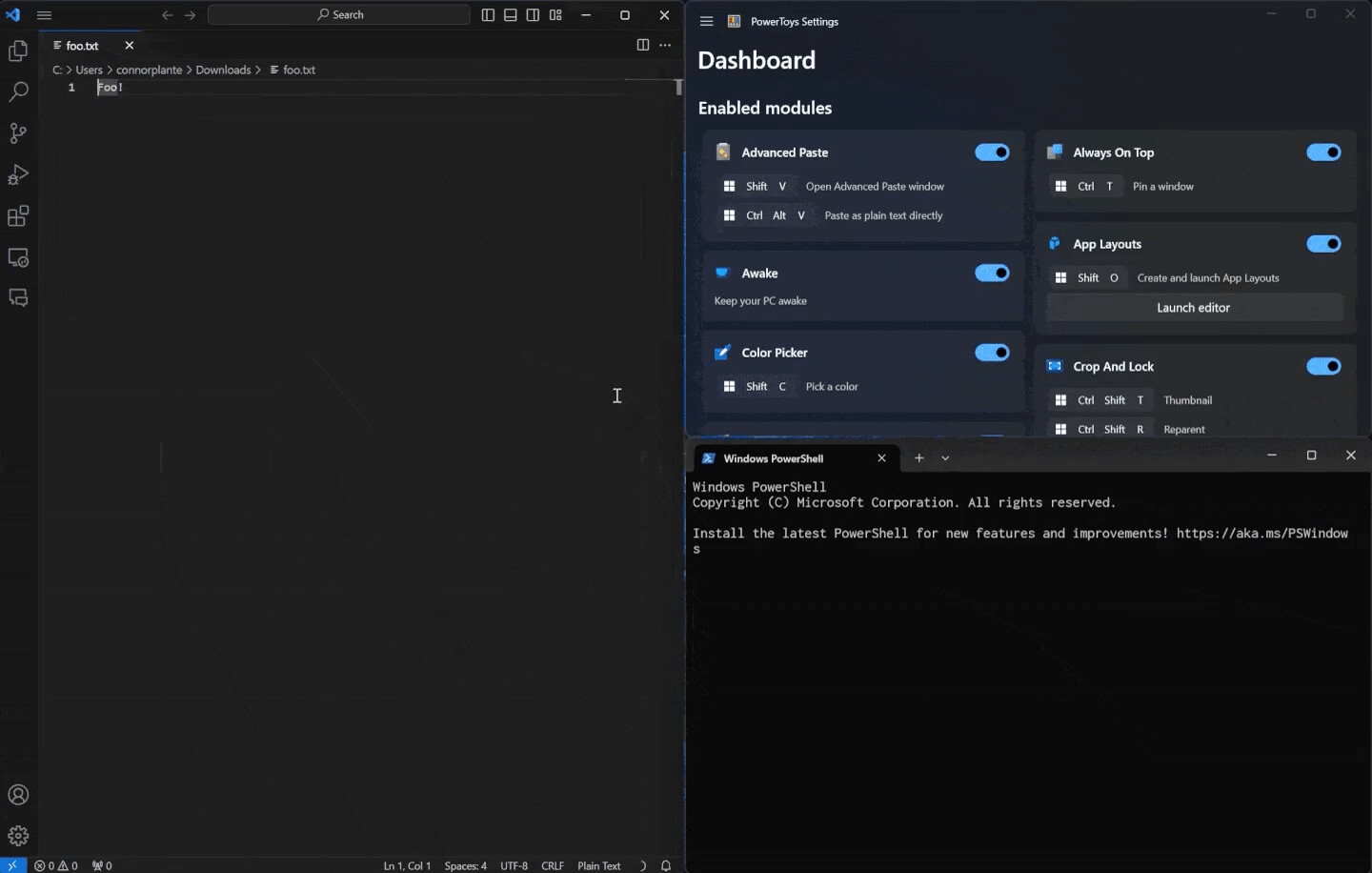Open the PowerToys Settings navigation hamburger menu

tap(706, 21)
